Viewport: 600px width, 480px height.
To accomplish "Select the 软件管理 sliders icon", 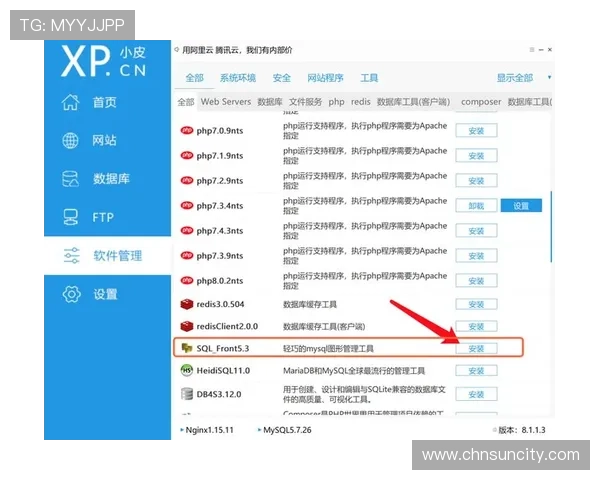I will click(x=72, y=255).
